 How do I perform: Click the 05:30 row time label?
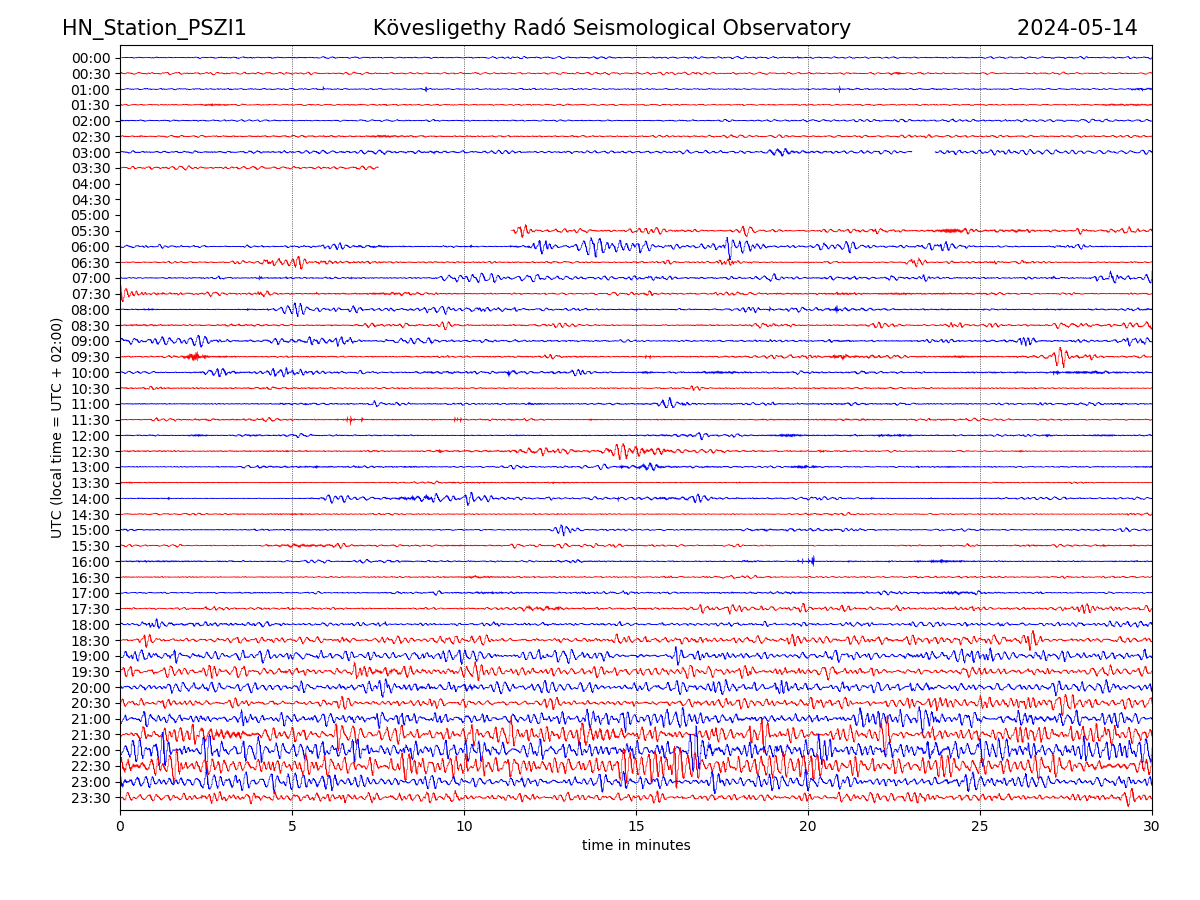coord(90,231)
